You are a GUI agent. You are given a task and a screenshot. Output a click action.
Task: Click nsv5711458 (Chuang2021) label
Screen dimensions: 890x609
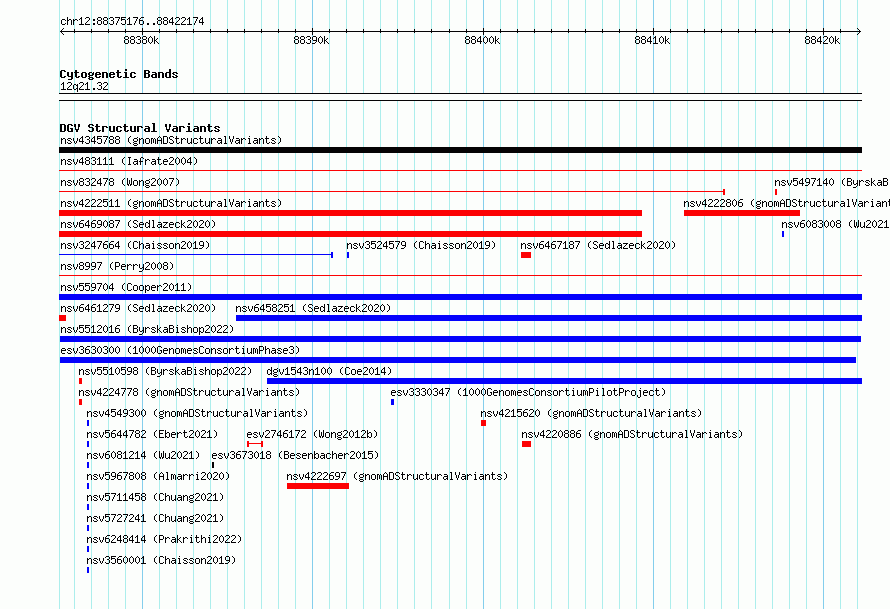tap(155, 497)
